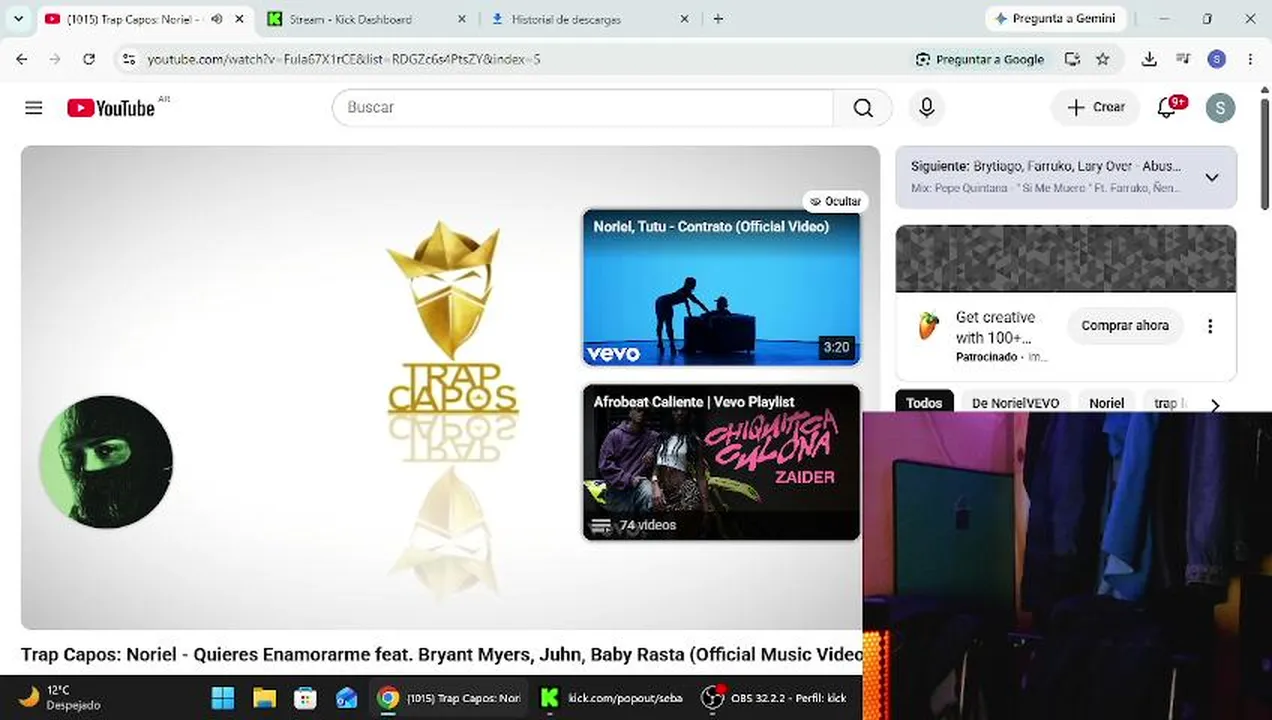Image resolution: width=1272 pixels, height=720 pixels.
Task: Open Afrobeat Caliente Vevo Playlist card
Action: coord(721,463)
